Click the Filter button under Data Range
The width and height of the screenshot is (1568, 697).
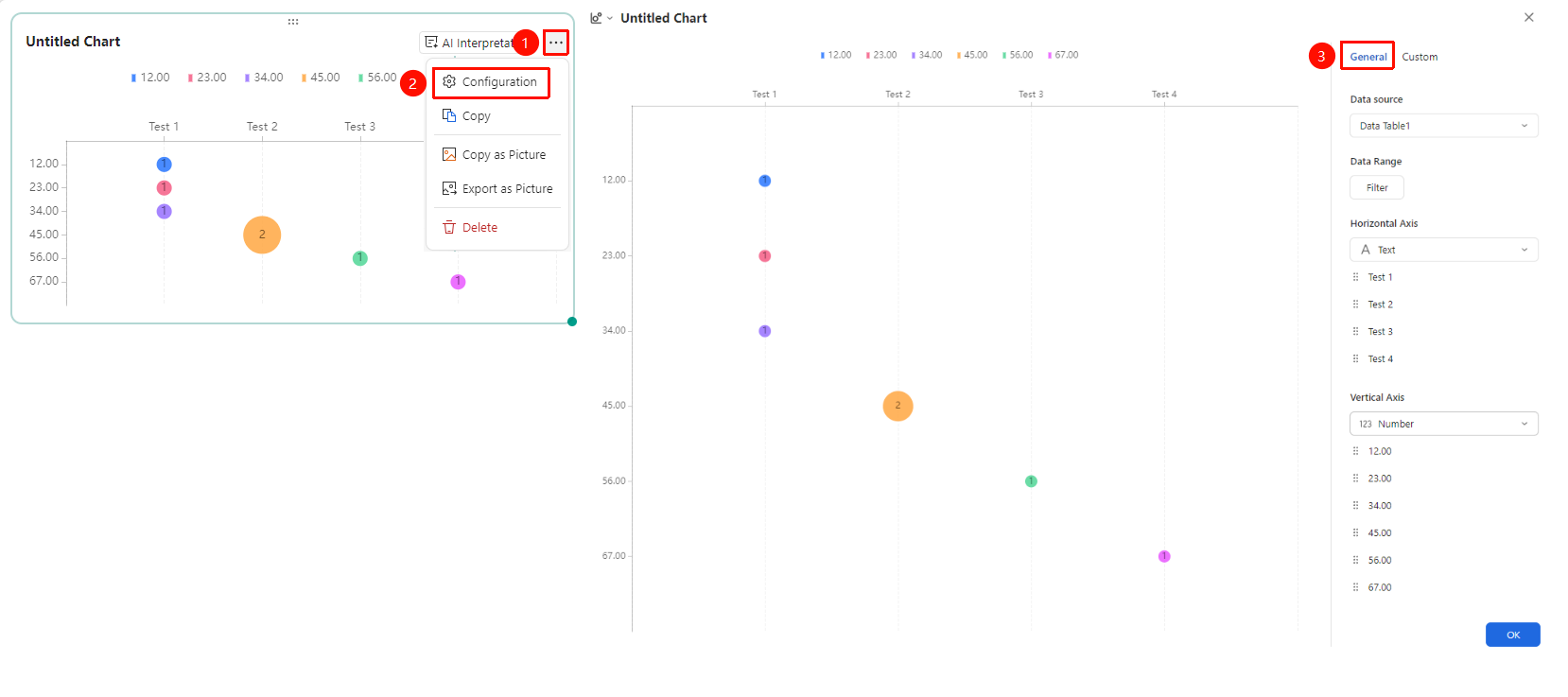point(1377,188)
